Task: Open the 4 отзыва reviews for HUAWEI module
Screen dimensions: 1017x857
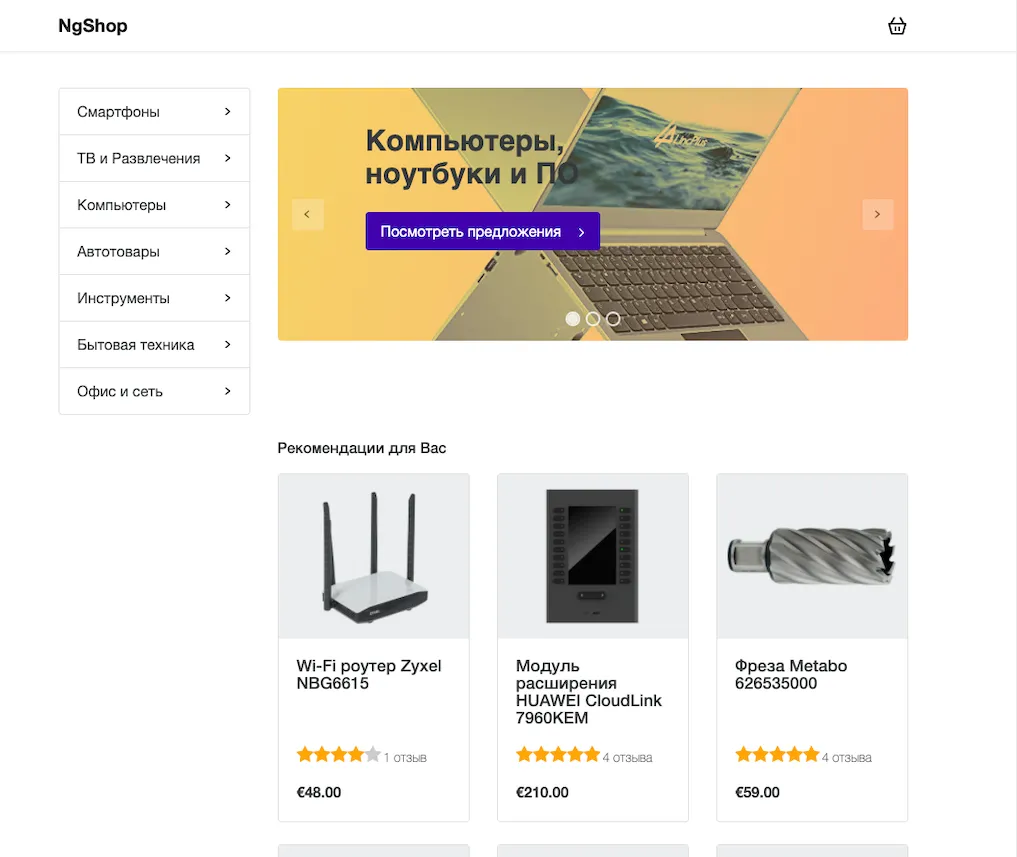Action: coord(627,758)
